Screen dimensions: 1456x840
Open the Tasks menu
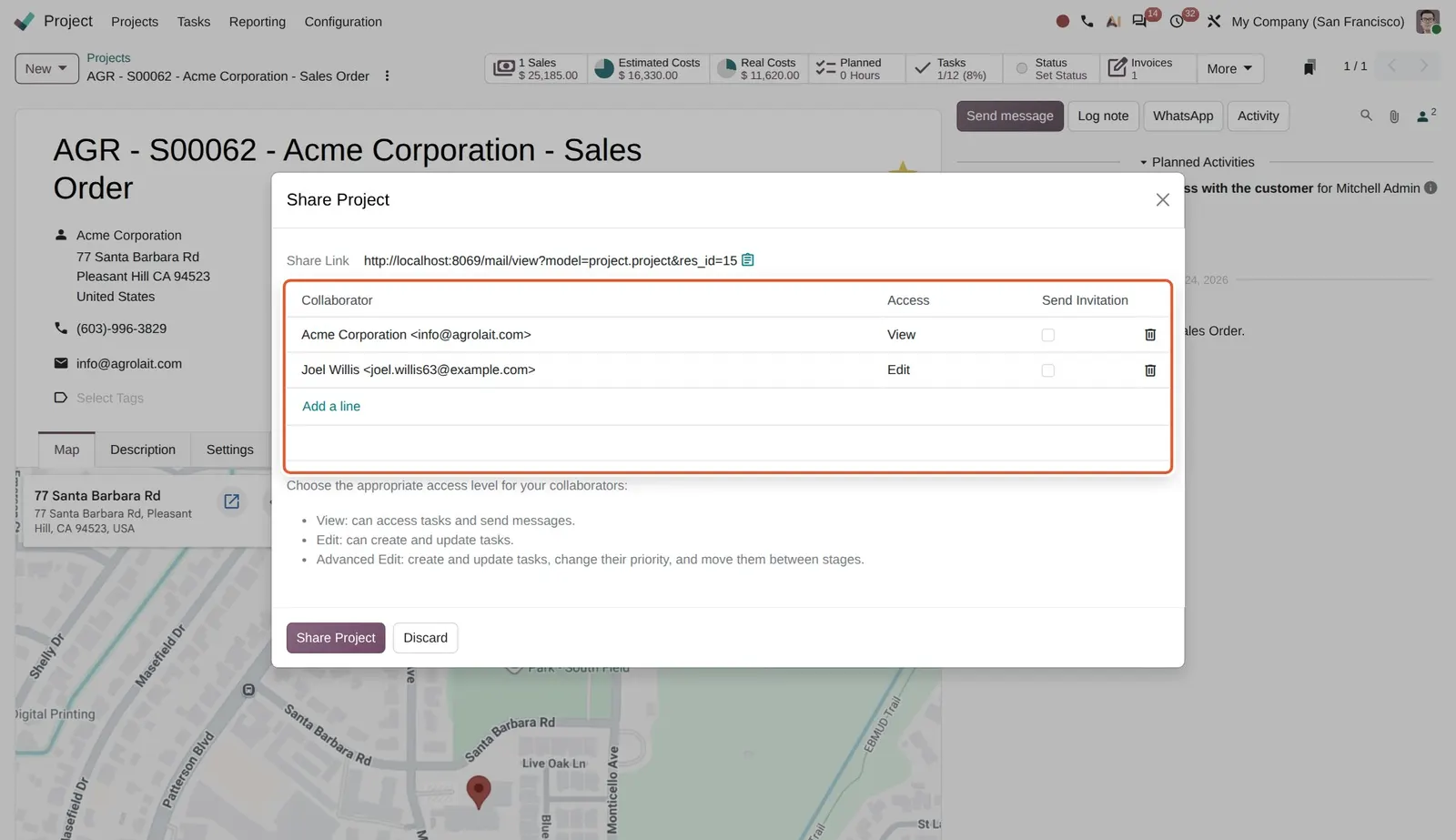pos(194,21)
